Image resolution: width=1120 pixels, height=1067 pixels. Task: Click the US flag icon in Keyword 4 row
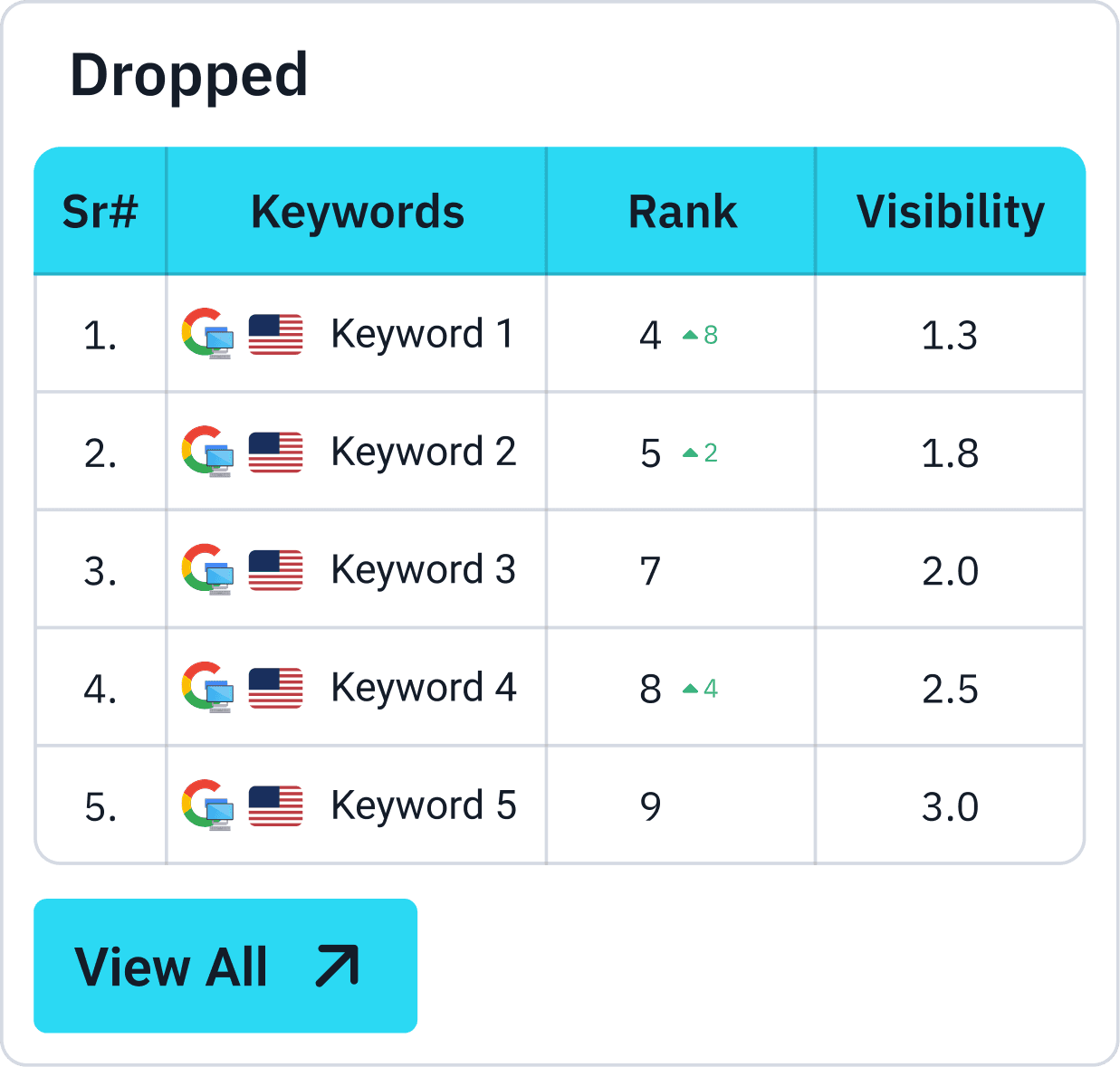tap(275, 688)
